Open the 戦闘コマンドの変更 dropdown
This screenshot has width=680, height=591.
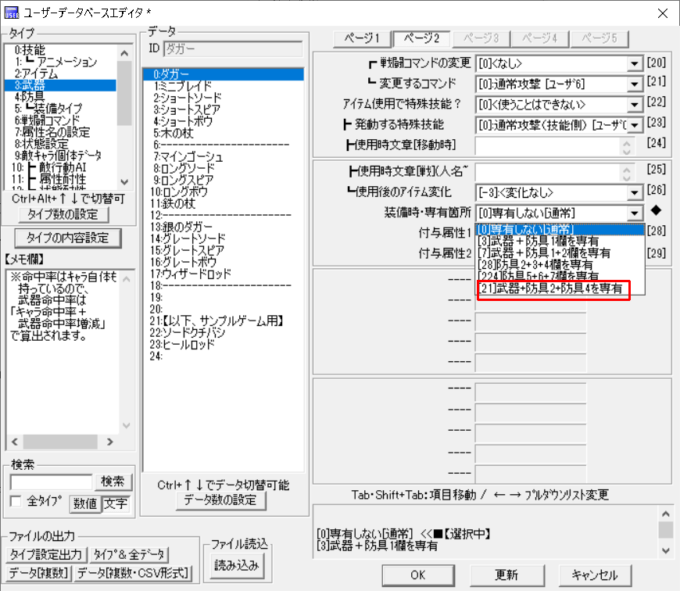634,63
